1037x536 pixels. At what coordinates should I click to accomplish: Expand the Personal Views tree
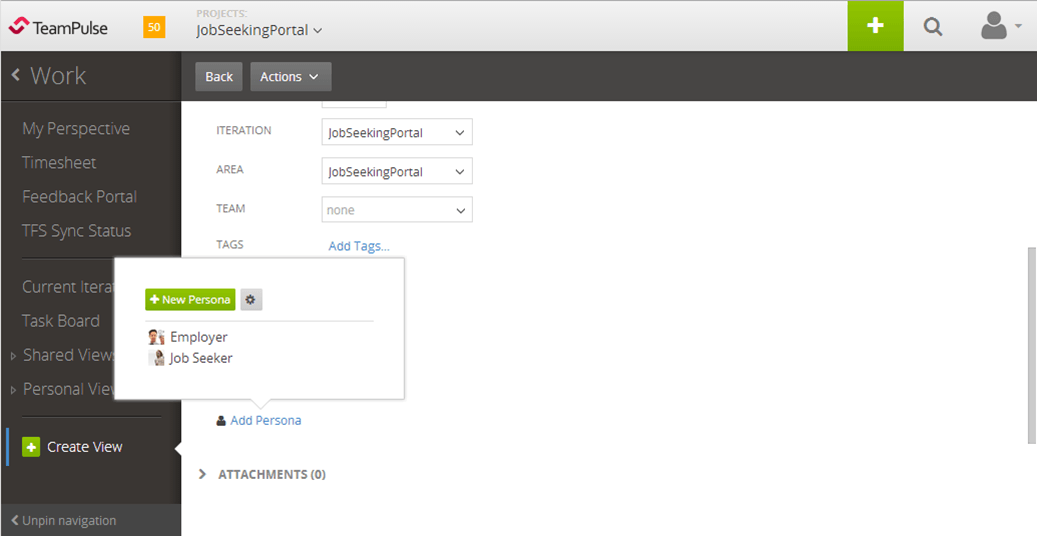pos(14,390)
